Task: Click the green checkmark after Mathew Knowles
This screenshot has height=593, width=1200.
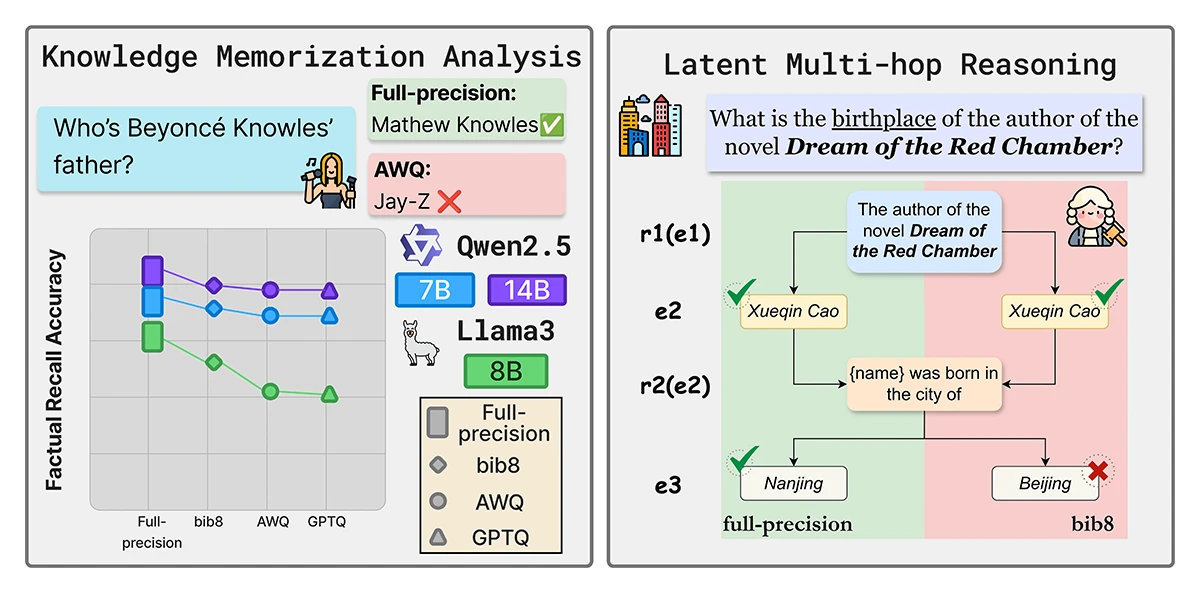Action: tap(551, 125)
